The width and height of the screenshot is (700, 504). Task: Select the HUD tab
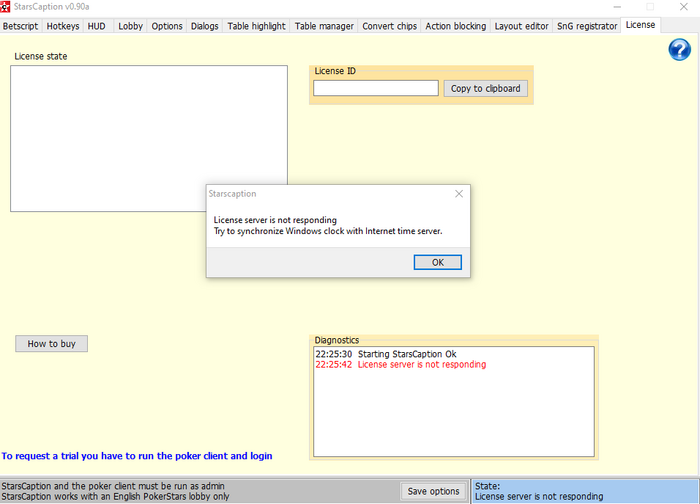96,26
